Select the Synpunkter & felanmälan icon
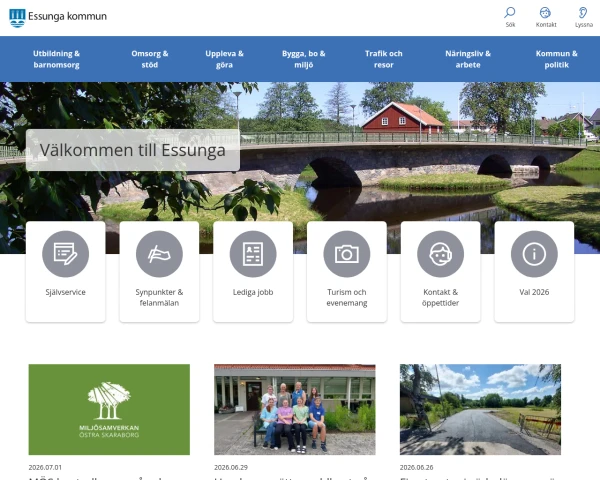 [x=159, y=254]
